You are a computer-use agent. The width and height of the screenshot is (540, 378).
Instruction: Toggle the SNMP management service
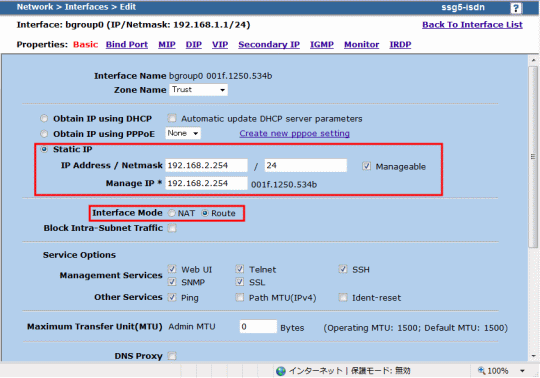[172, 282]
